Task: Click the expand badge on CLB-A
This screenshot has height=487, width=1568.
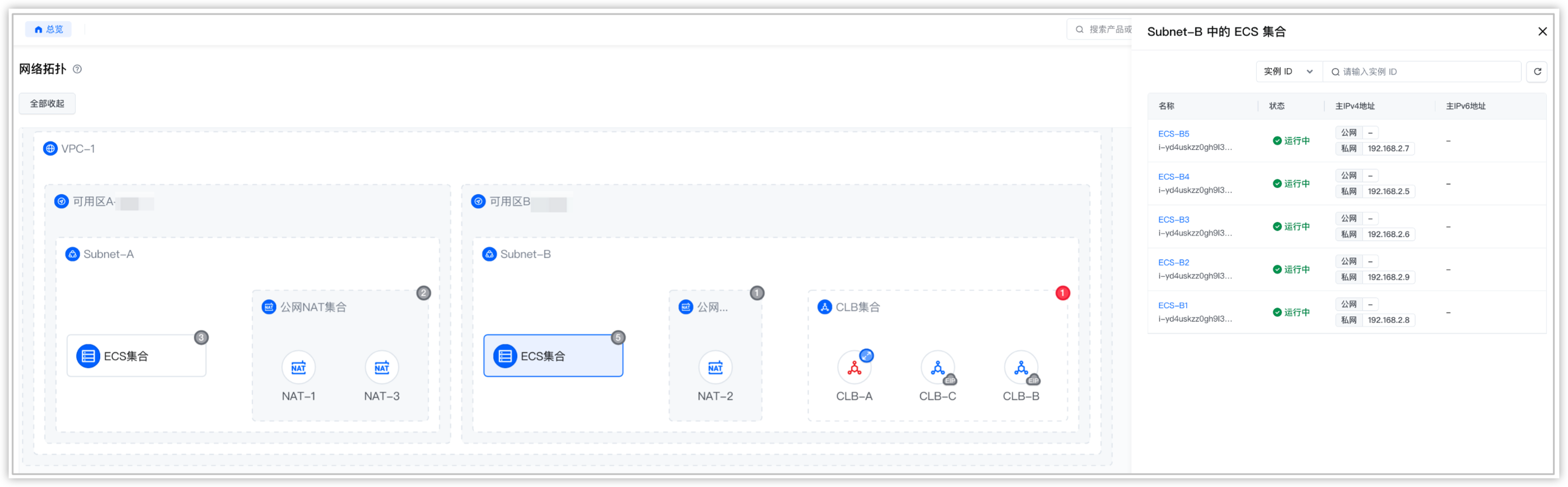Action: pyautogui.click(x=867, y=355)
